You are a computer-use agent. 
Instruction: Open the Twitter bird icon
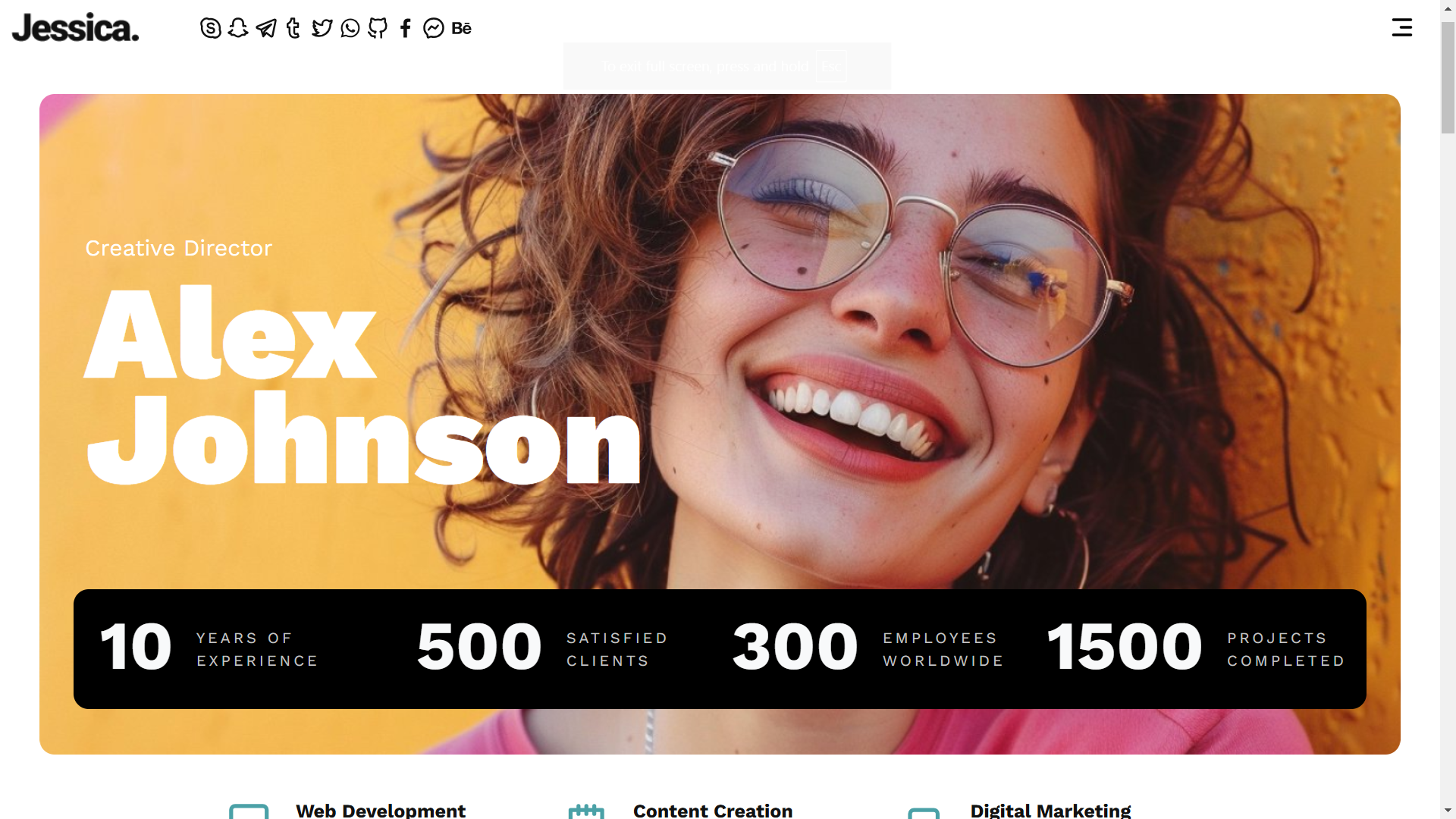point(322,28)
